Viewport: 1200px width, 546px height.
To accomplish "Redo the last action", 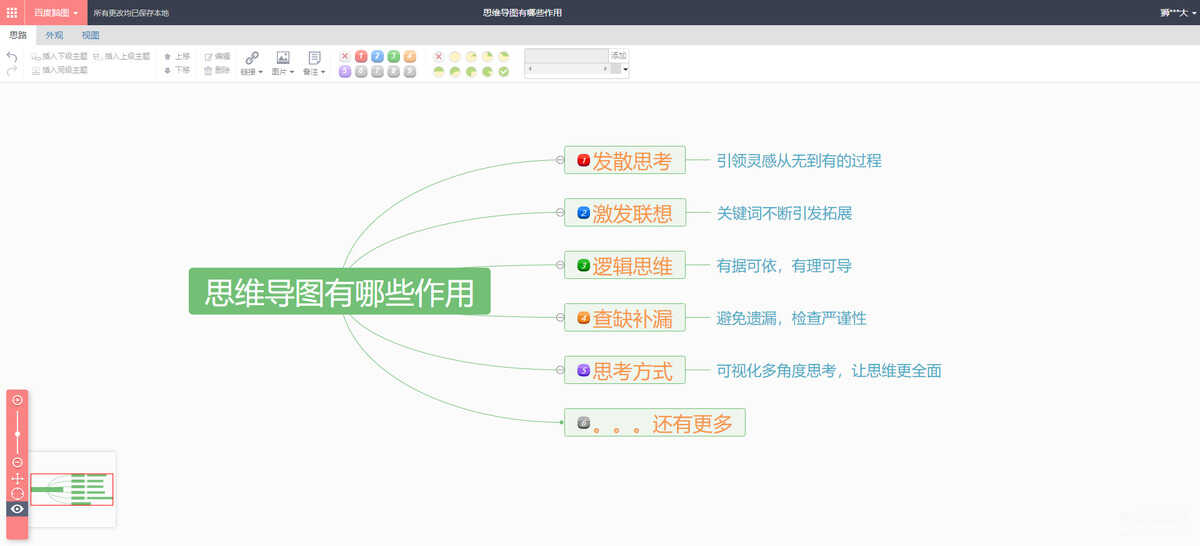I will (12, 71).
